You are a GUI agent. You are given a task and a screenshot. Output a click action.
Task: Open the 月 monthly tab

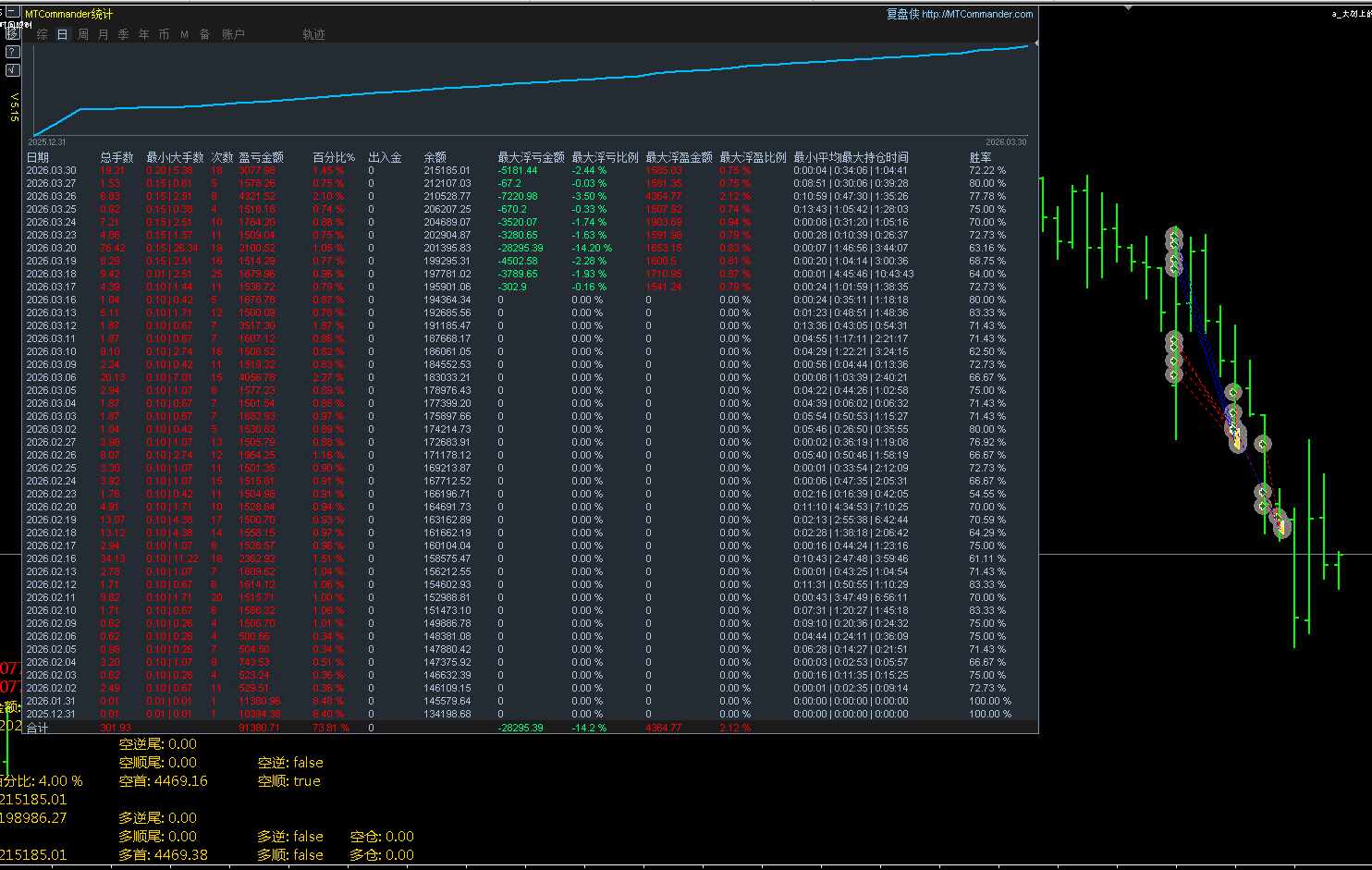pyautogui.click(x=104, y=34)
